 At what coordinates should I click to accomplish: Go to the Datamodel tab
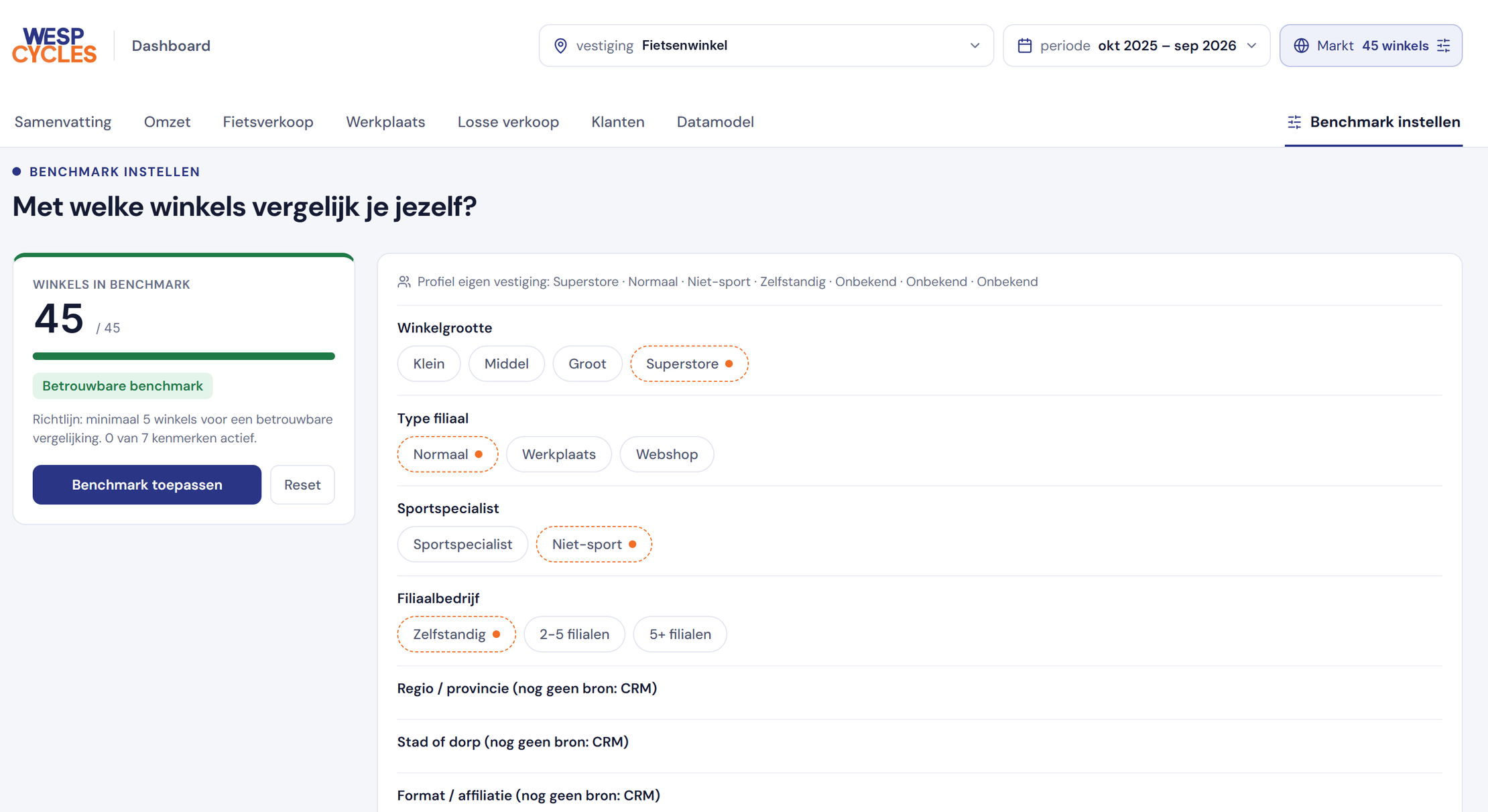click(x=715, y=122)
